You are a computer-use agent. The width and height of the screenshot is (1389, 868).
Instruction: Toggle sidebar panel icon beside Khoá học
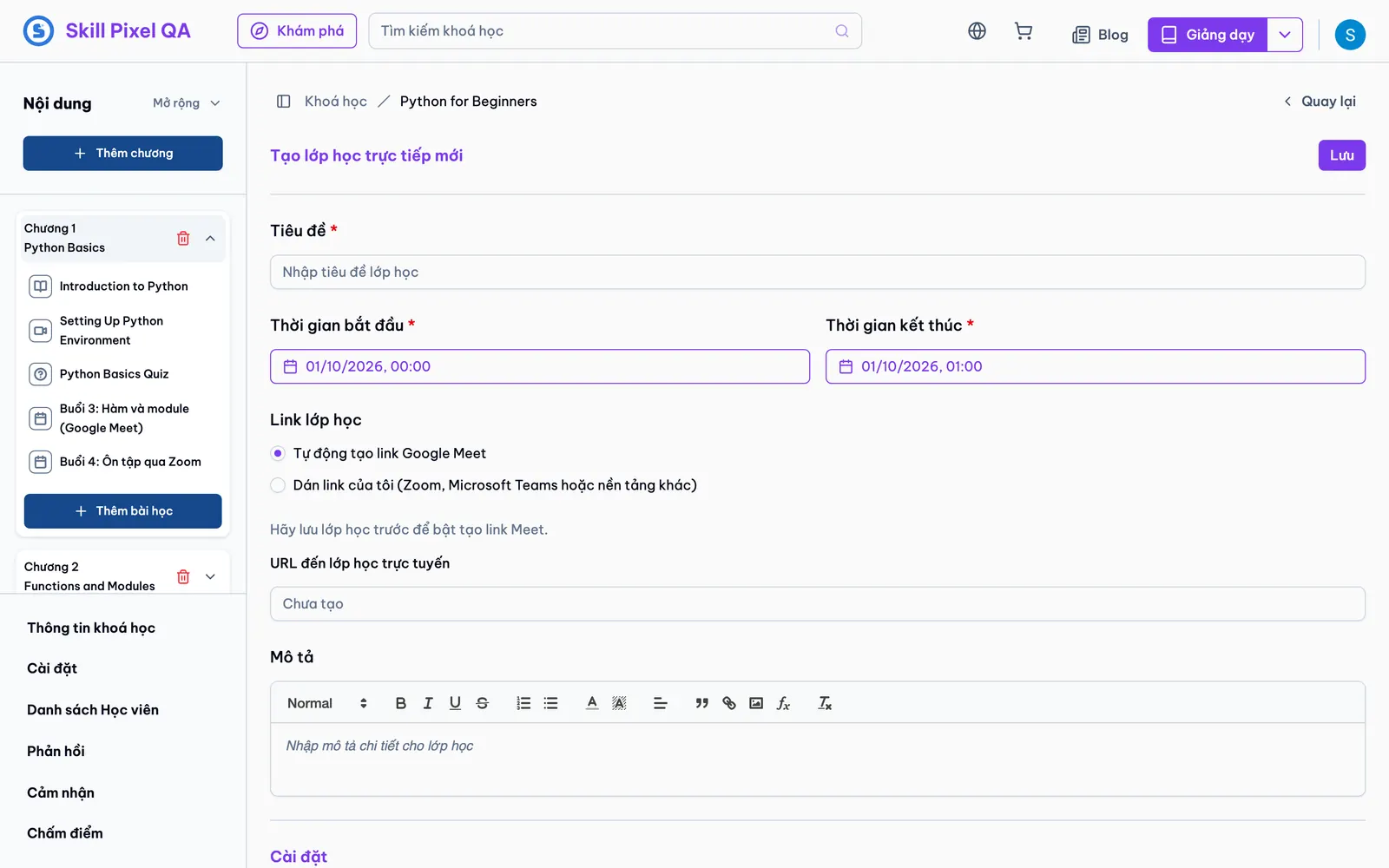pyautogui.click(x=283, y=102)
